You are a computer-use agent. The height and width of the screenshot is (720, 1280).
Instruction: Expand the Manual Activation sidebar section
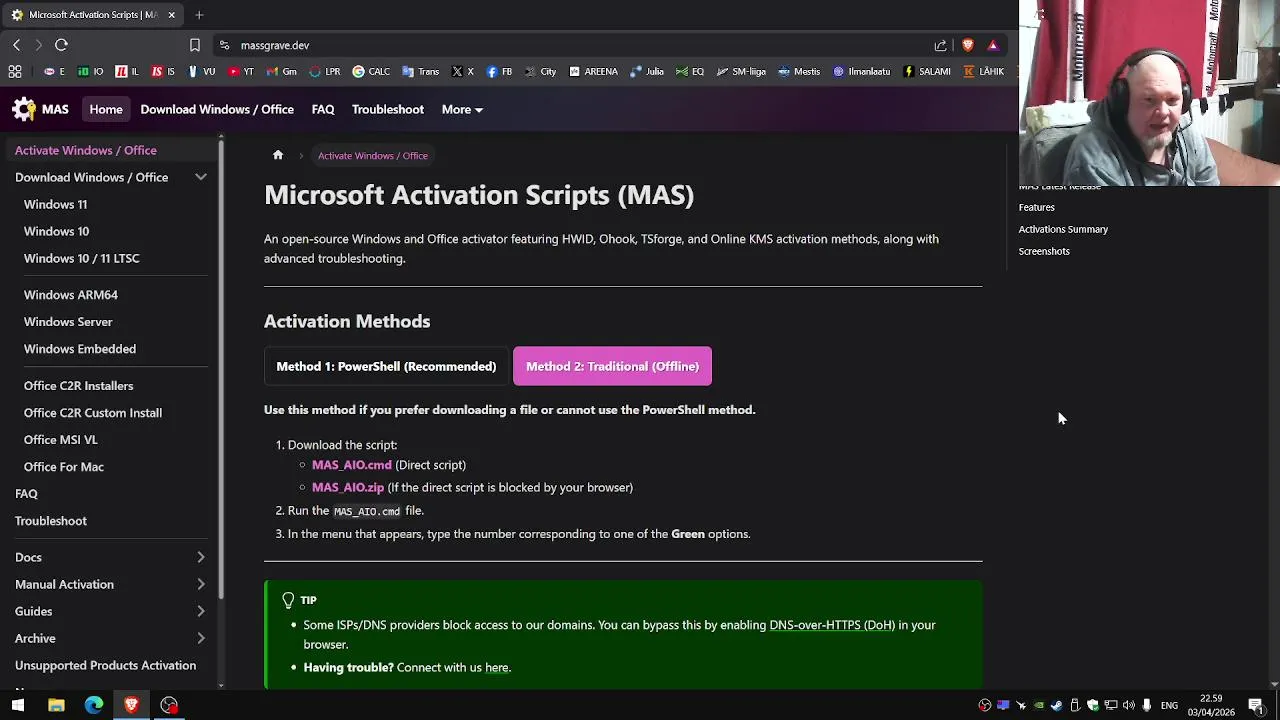(x=200, y=584)
